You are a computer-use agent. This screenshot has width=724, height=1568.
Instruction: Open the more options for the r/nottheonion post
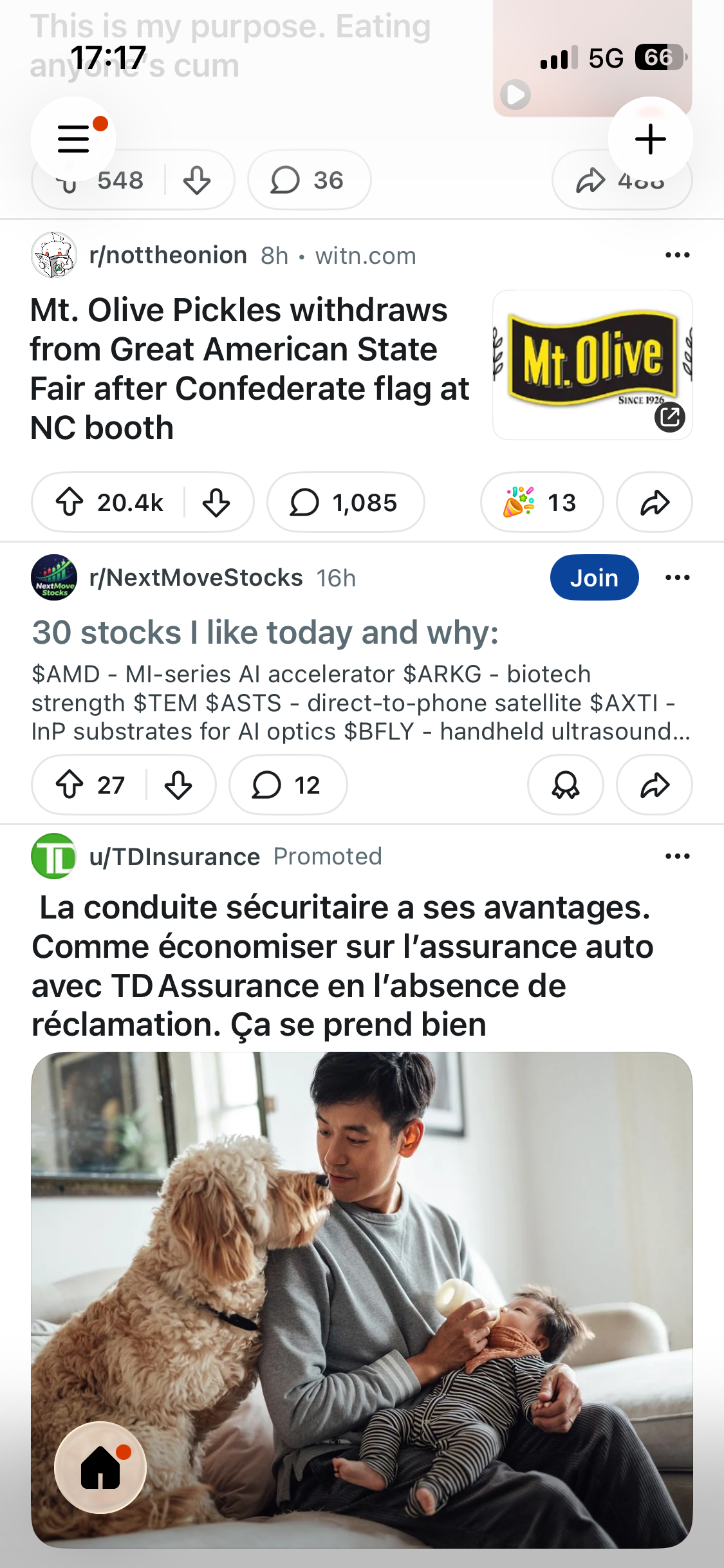(x=677, y=256)
